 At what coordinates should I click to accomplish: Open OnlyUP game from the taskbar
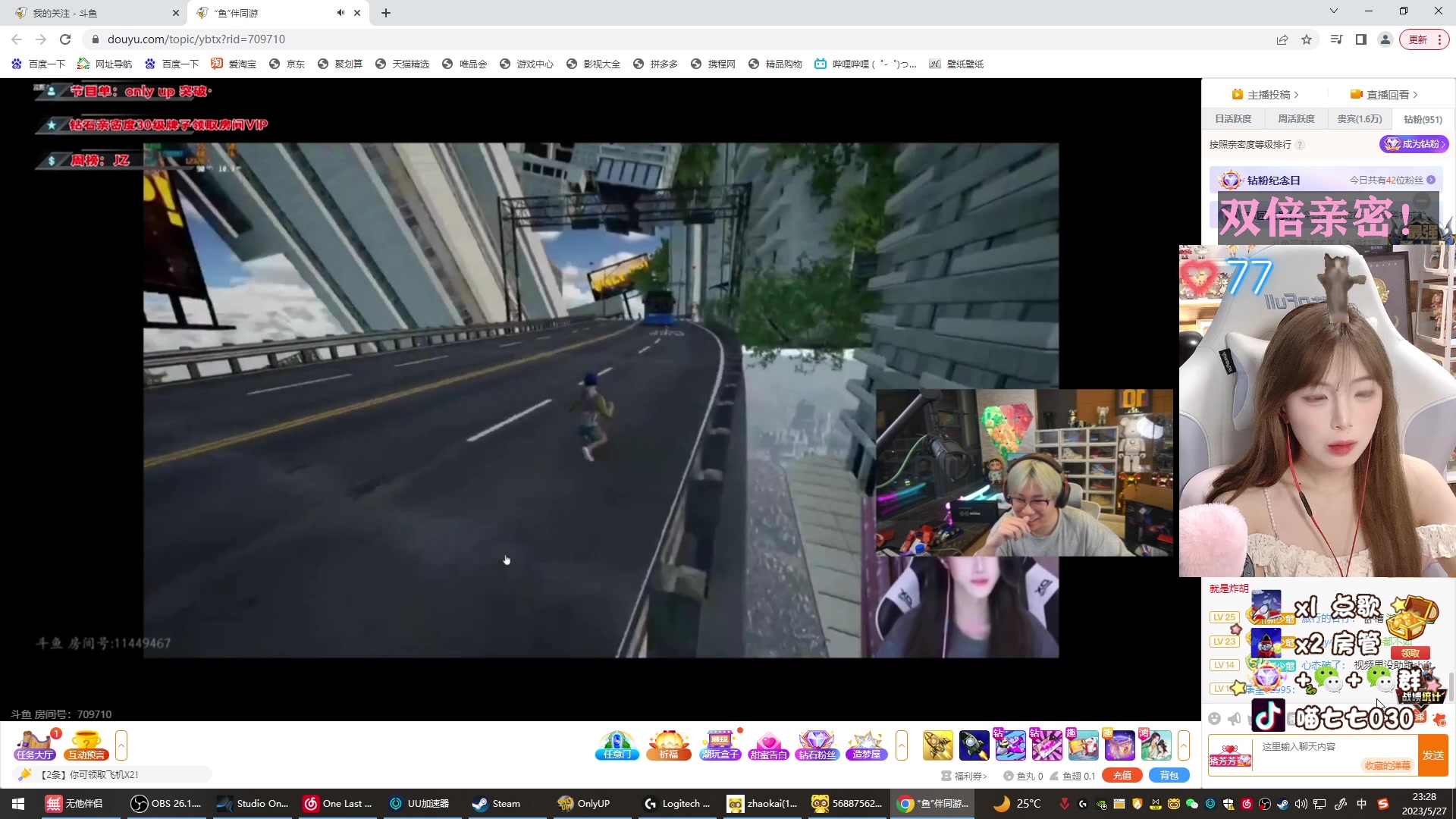pyautogui.click(x=583, y=804)
